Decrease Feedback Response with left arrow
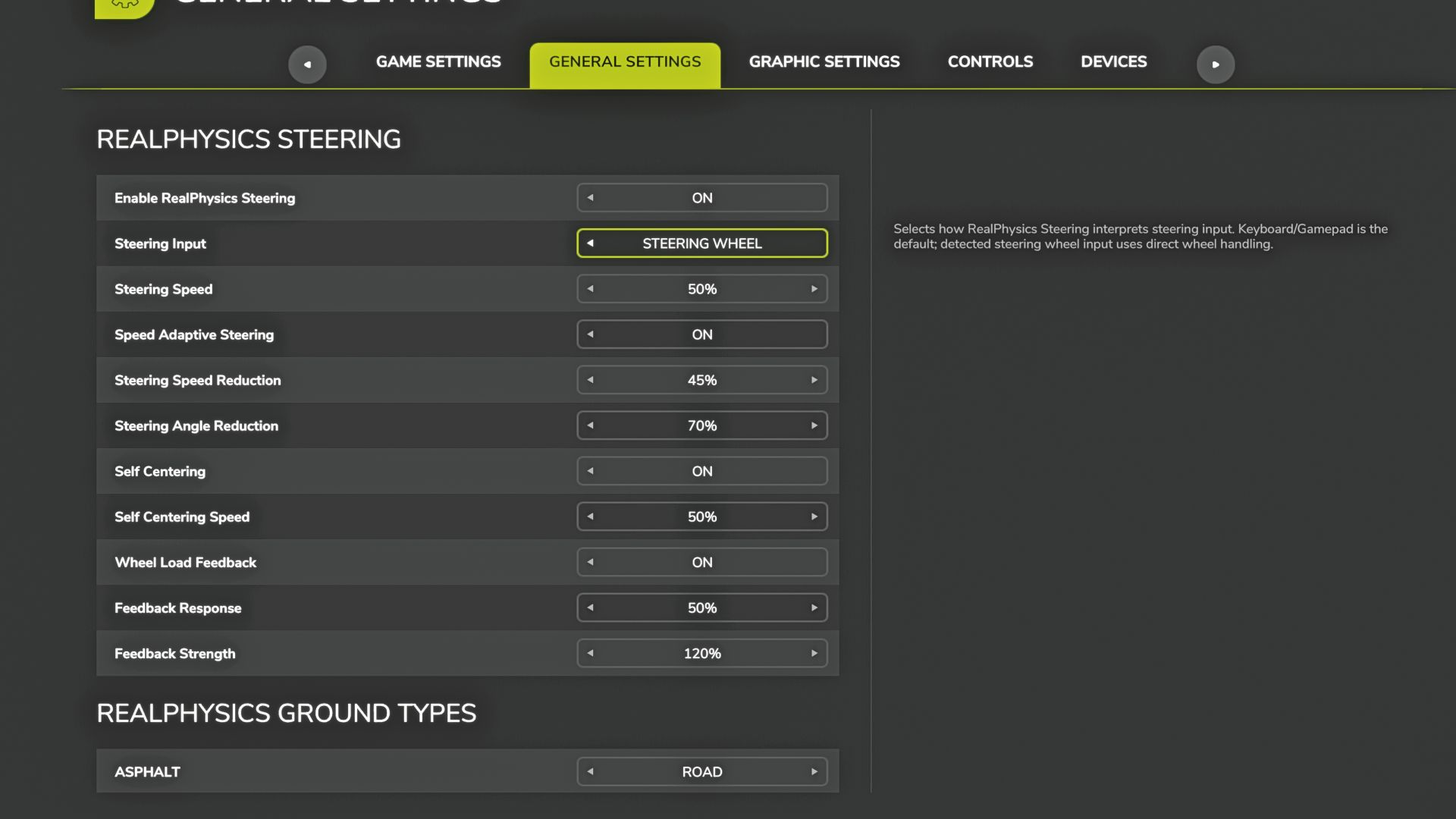This screenshot has width=1456, height=819. [x=590, y=607]
